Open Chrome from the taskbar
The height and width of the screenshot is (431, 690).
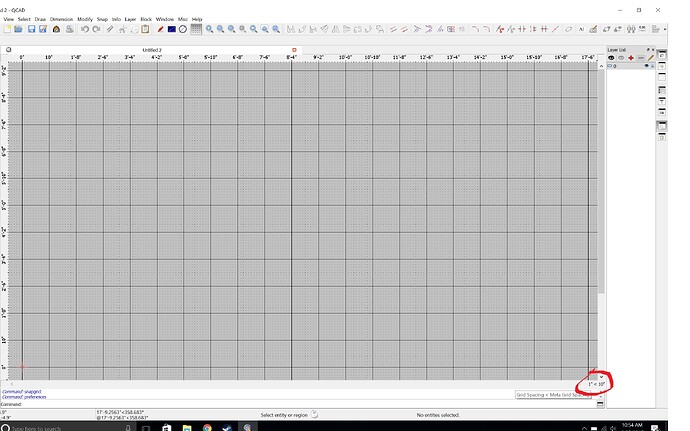[207, 427]
